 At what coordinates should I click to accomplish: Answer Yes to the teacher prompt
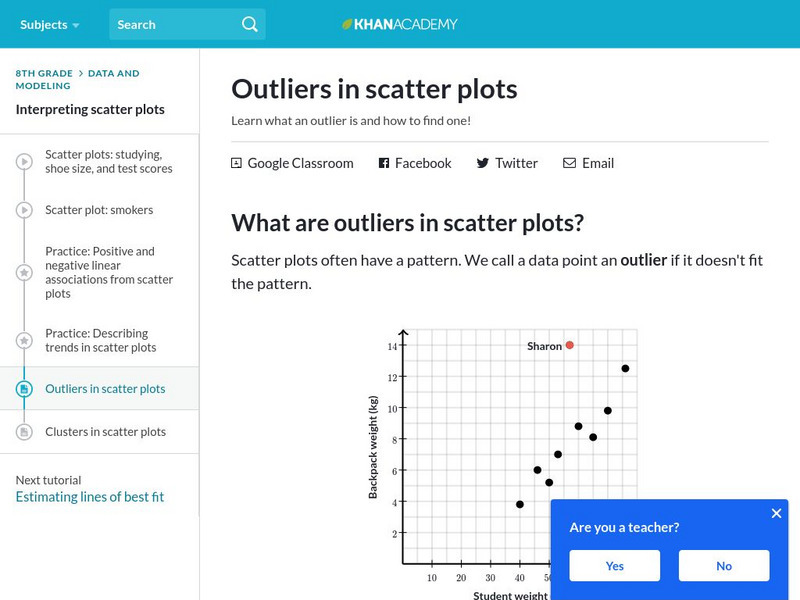point(614,566)
